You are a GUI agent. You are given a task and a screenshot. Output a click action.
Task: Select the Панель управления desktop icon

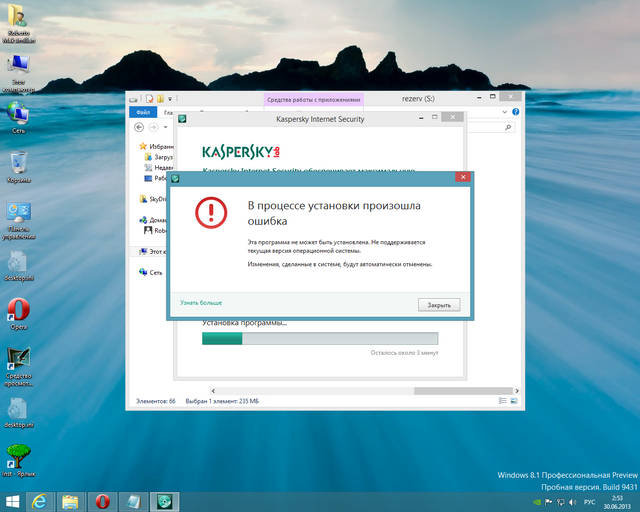(x=18, y=220)
